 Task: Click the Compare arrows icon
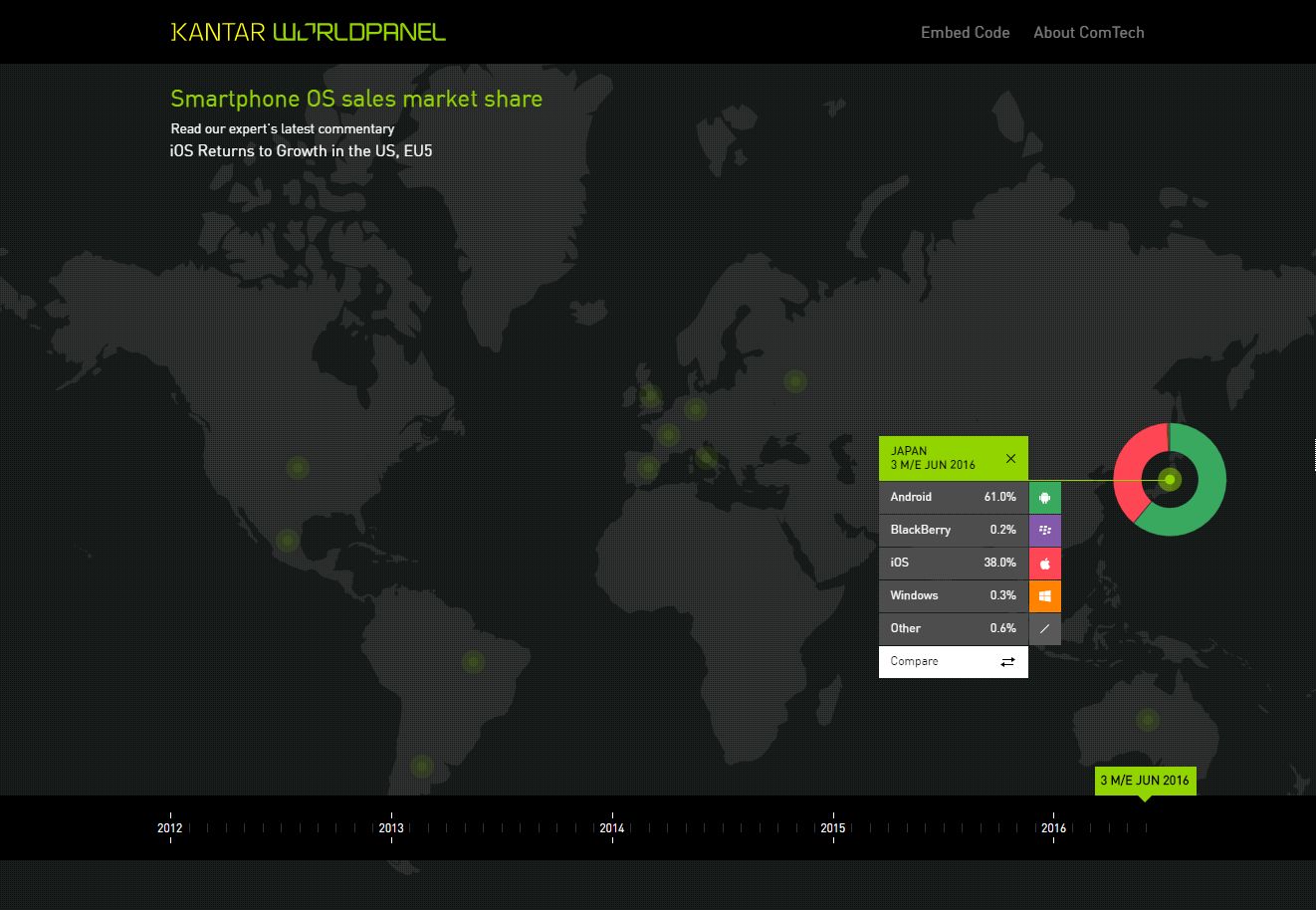coord(1007,662)
